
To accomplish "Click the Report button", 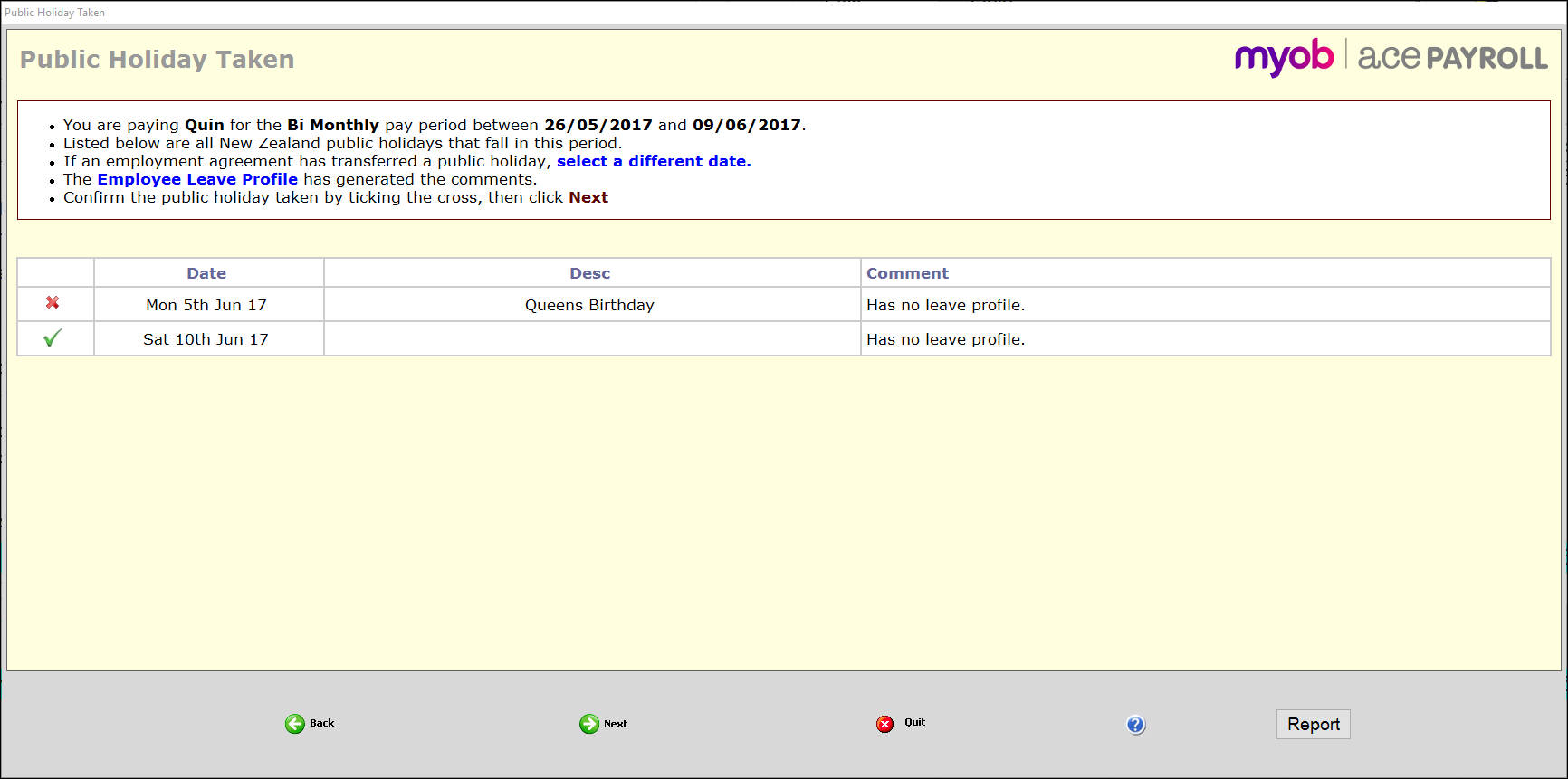I will (x=1313, y=724).
